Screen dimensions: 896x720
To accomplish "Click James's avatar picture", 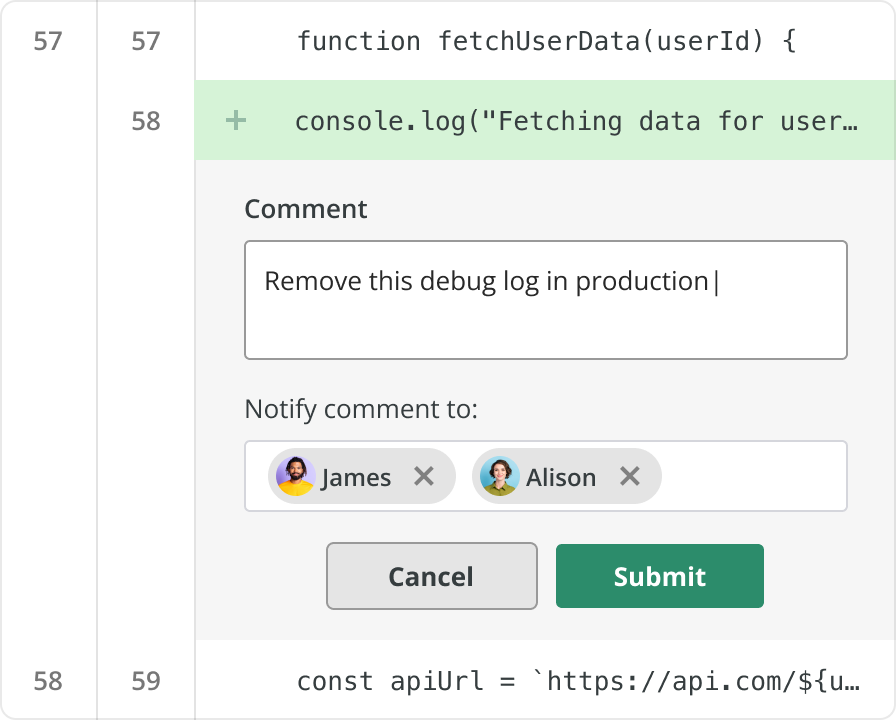I will [x=296, y=476].
